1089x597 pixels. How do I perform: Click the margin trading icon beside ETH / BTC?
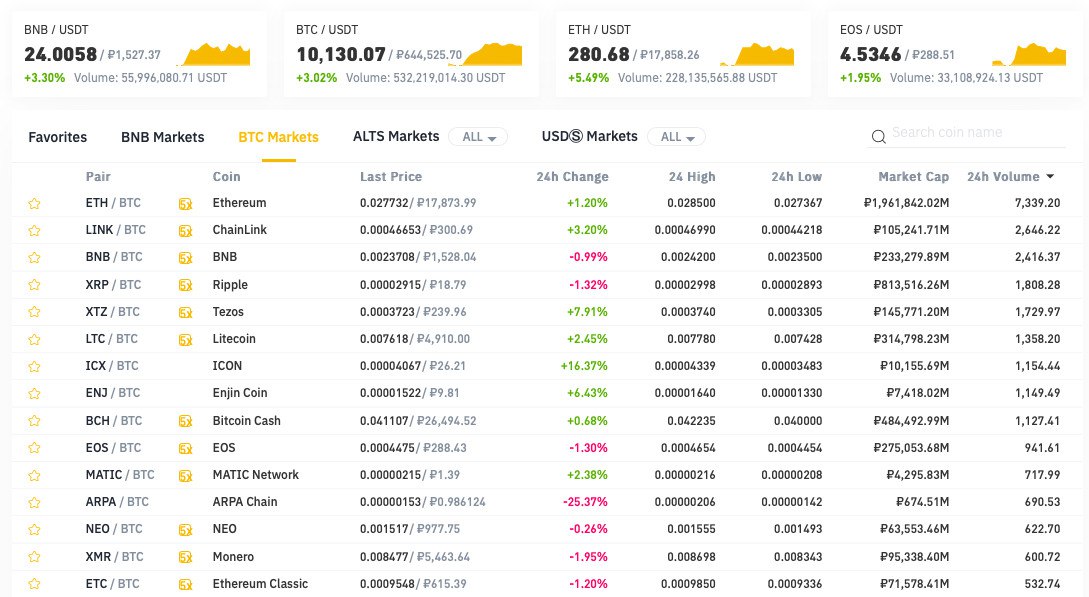[185, 203]
